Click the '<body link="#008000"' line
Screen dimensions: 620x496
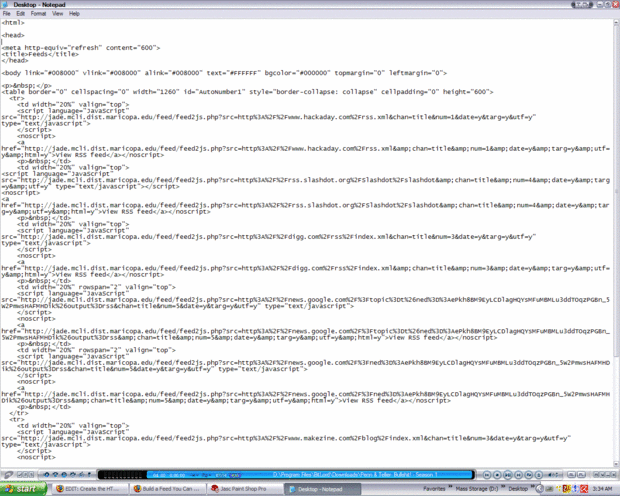(x=224, y=73)
